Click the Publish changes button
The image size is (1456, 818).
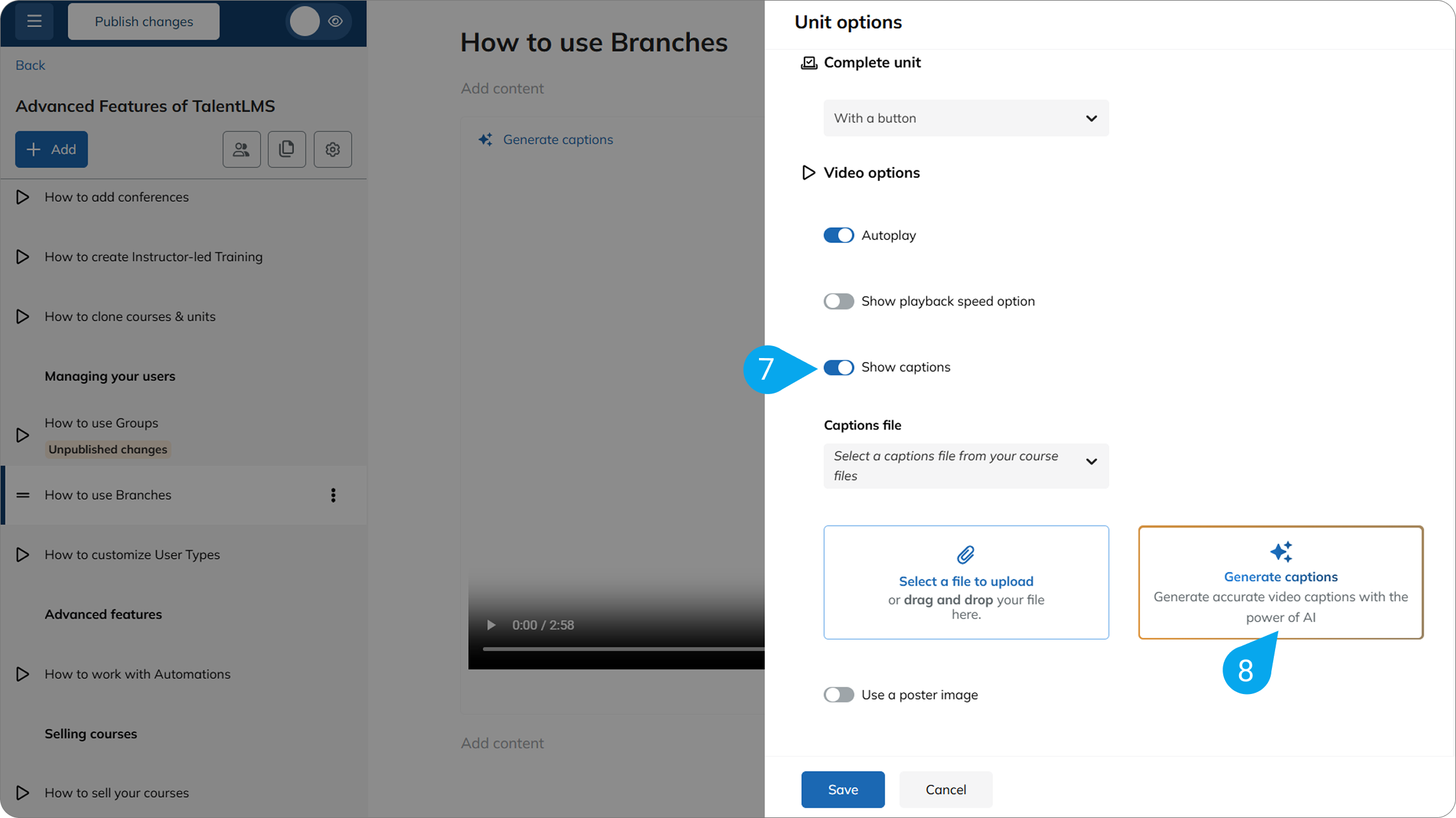click(x=144, y=22)
